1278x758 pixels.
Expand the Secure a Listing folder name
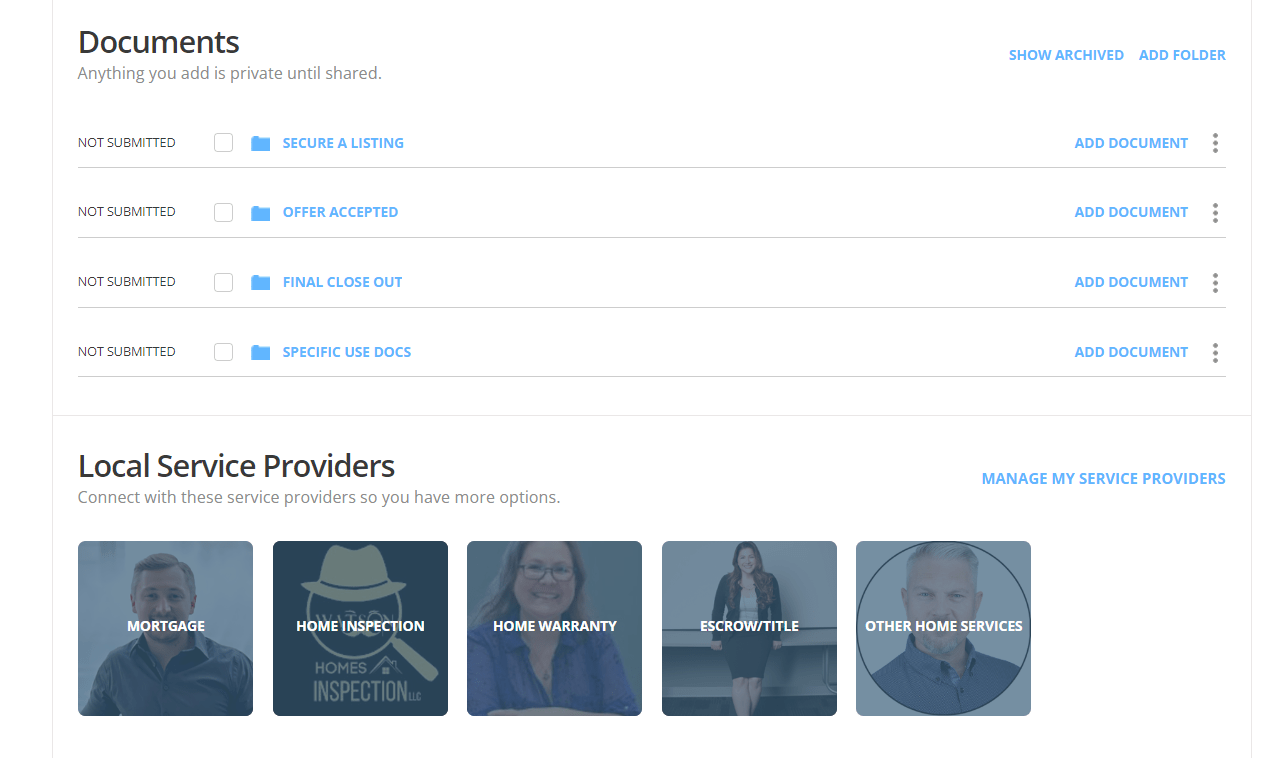(x=343, y=143)
